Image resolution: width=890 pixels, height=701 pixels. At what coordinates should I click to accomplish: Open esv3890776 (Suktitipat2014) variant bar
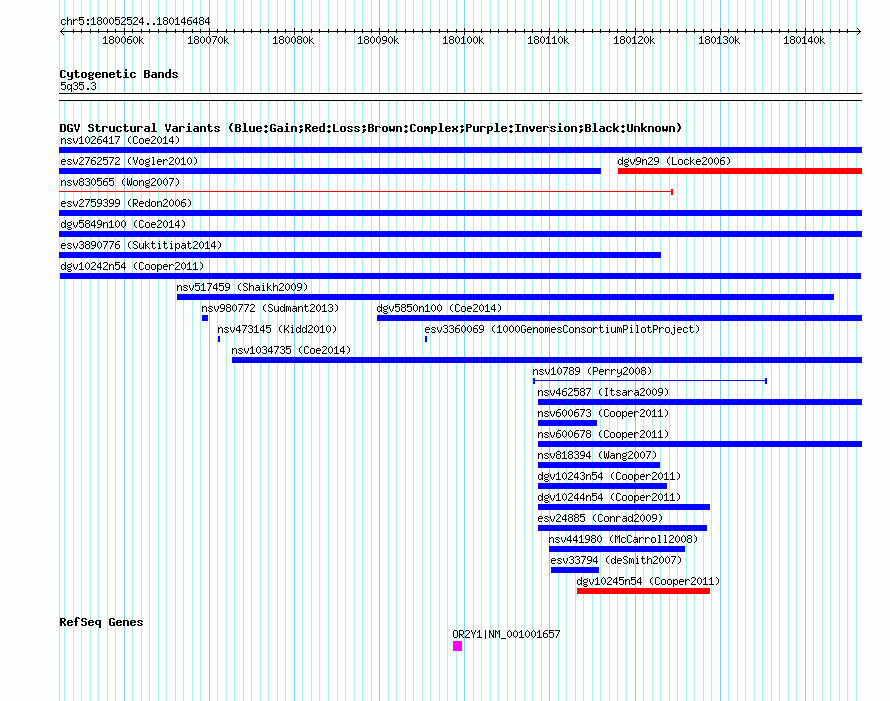coord(360,255)
